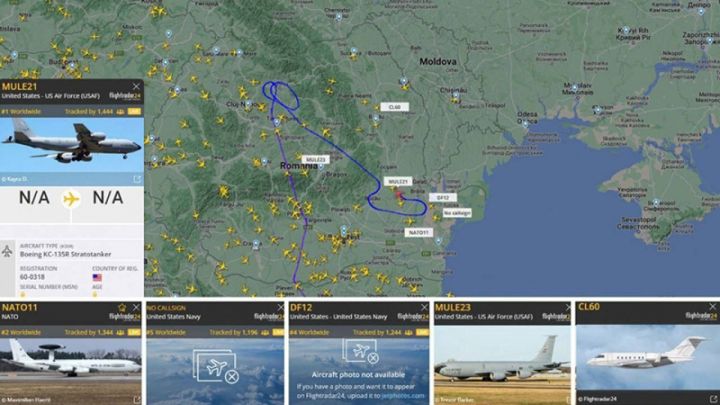Click the aircraft type icon beside Boeing KC-135R

tap(7, 251)
